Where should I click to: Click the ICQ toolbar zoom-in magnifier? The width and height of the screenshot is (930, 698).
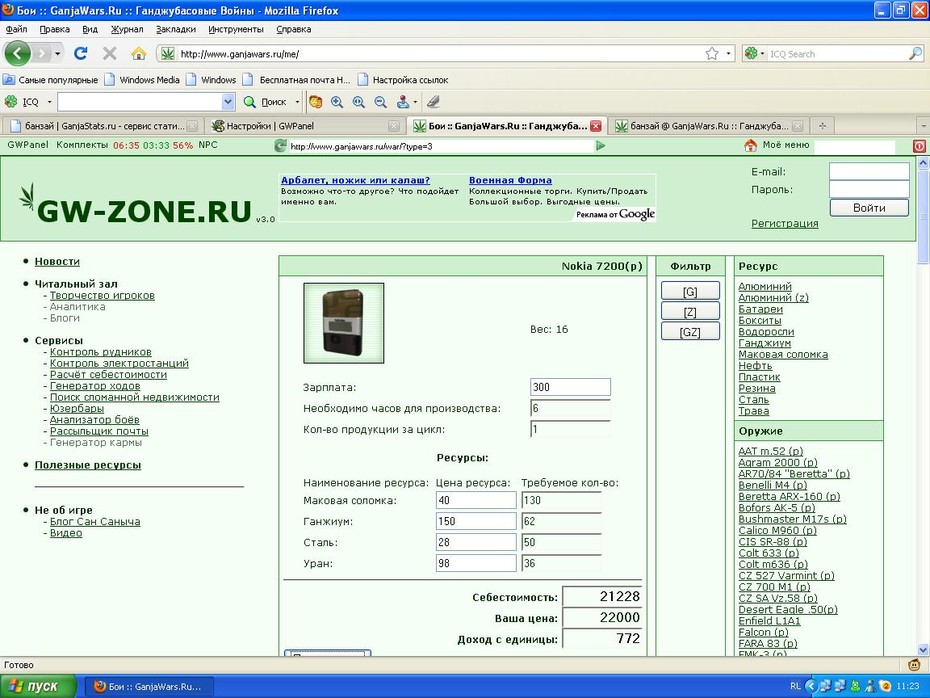337,102
